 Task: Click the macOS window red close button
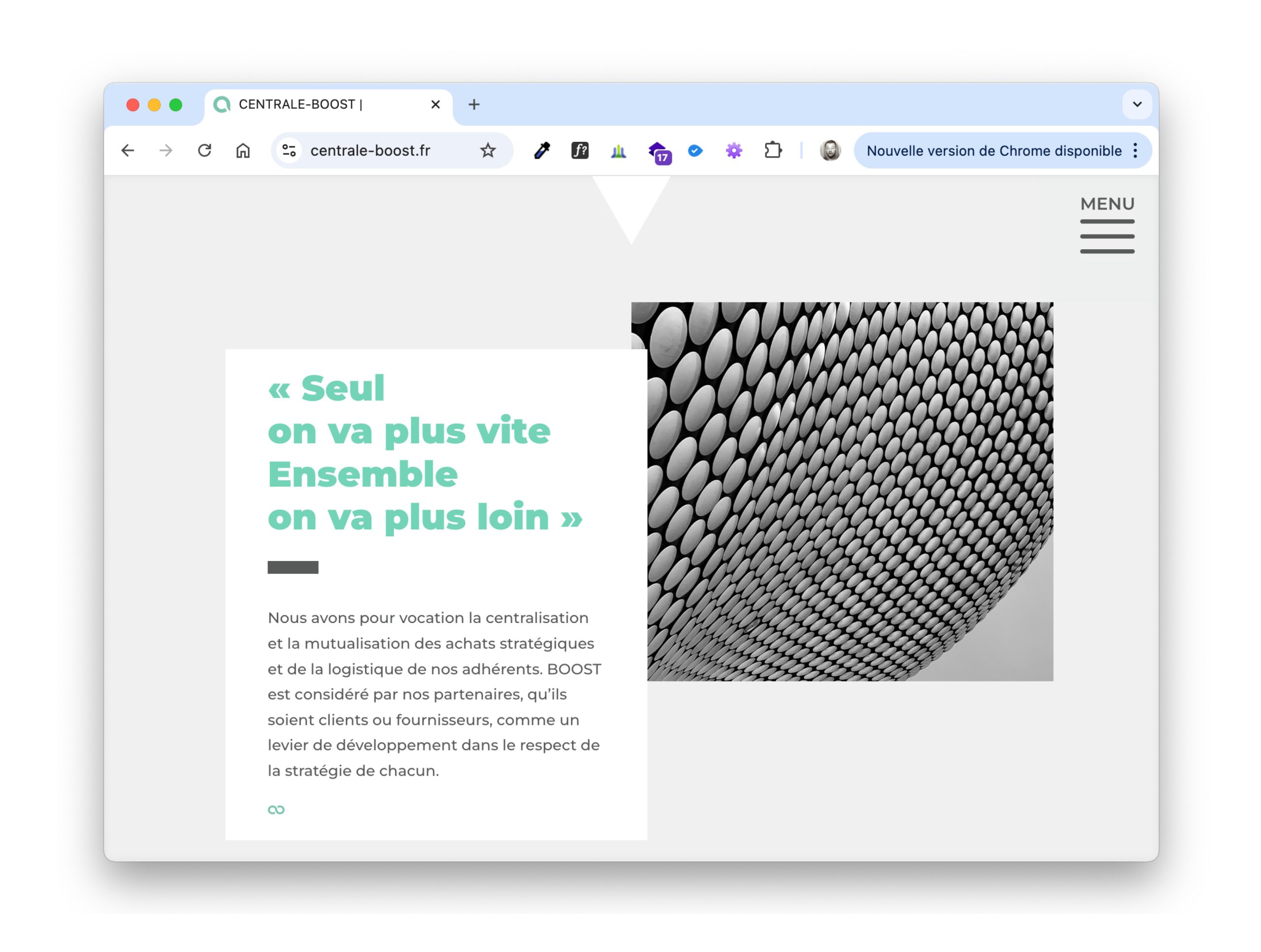tap(133, 105)
